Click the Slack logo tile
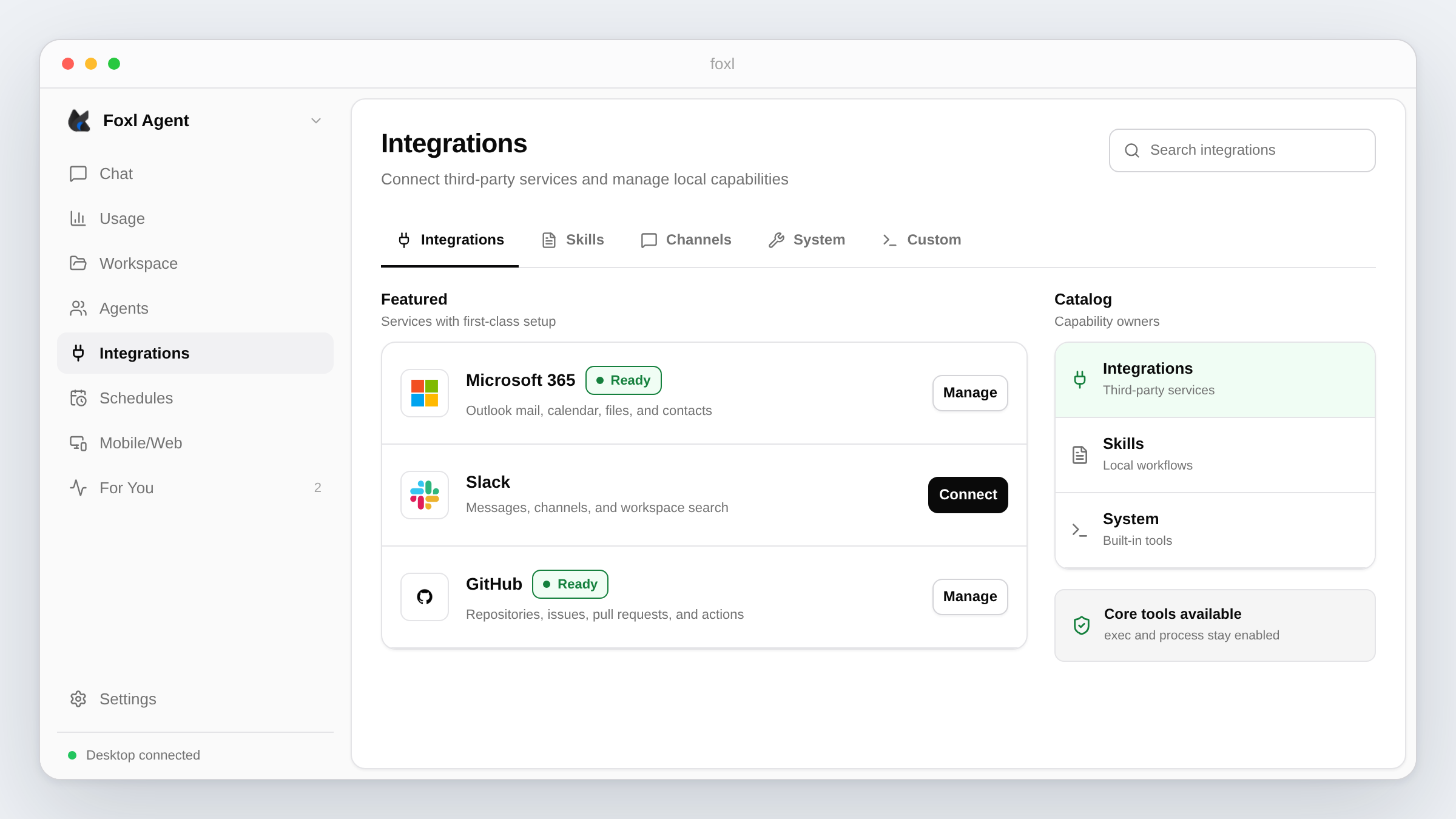Image resolution: width=1456 pixels, height=819 pixels. (x=425, y=495)
